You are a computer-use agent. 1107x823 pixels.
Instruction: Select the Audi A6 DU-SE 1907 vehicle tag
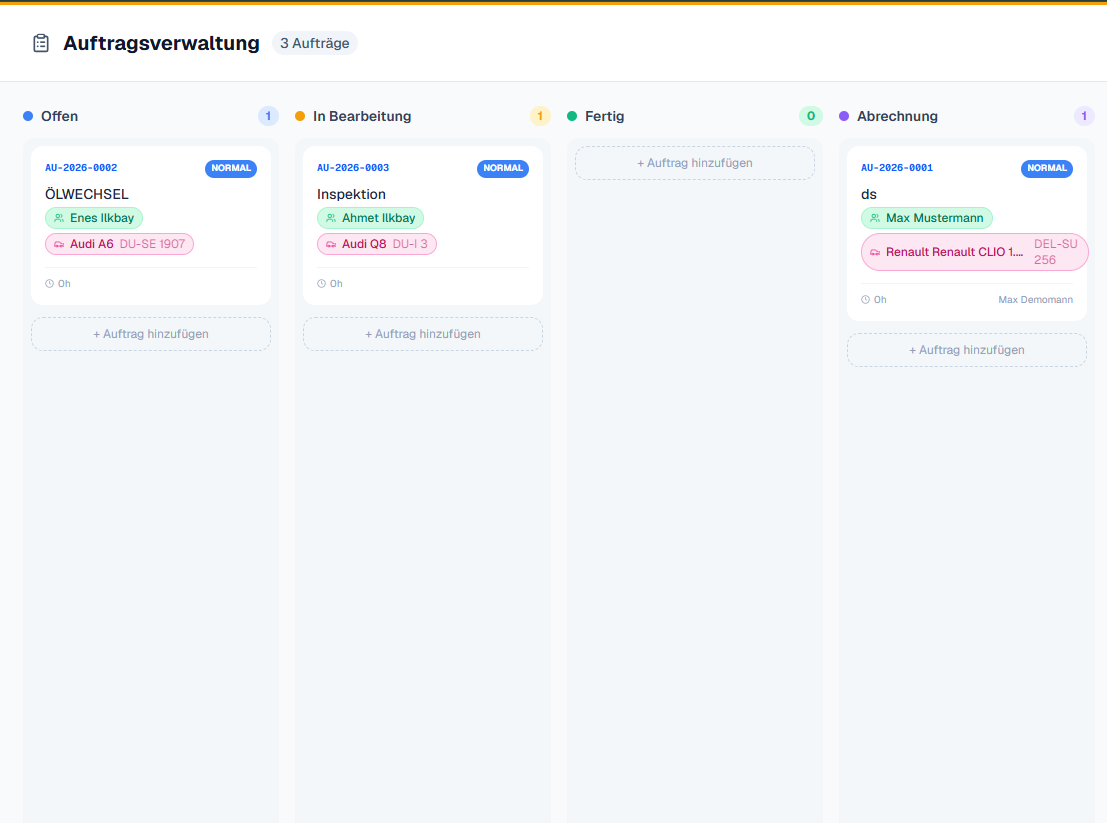coord(119,244)
